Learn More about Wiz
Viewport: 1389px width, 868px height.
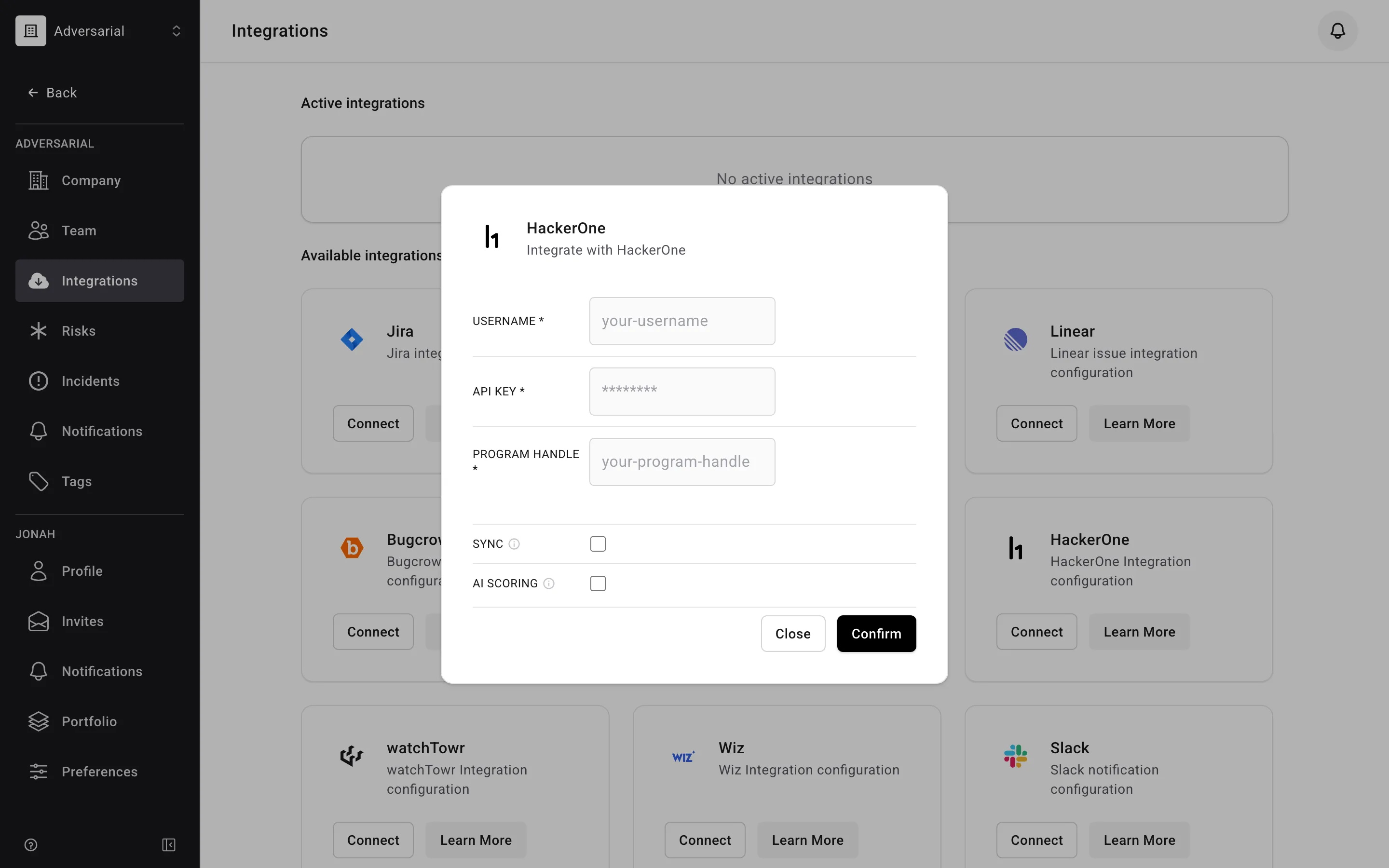pyautogui.click(x=807, y=841)
